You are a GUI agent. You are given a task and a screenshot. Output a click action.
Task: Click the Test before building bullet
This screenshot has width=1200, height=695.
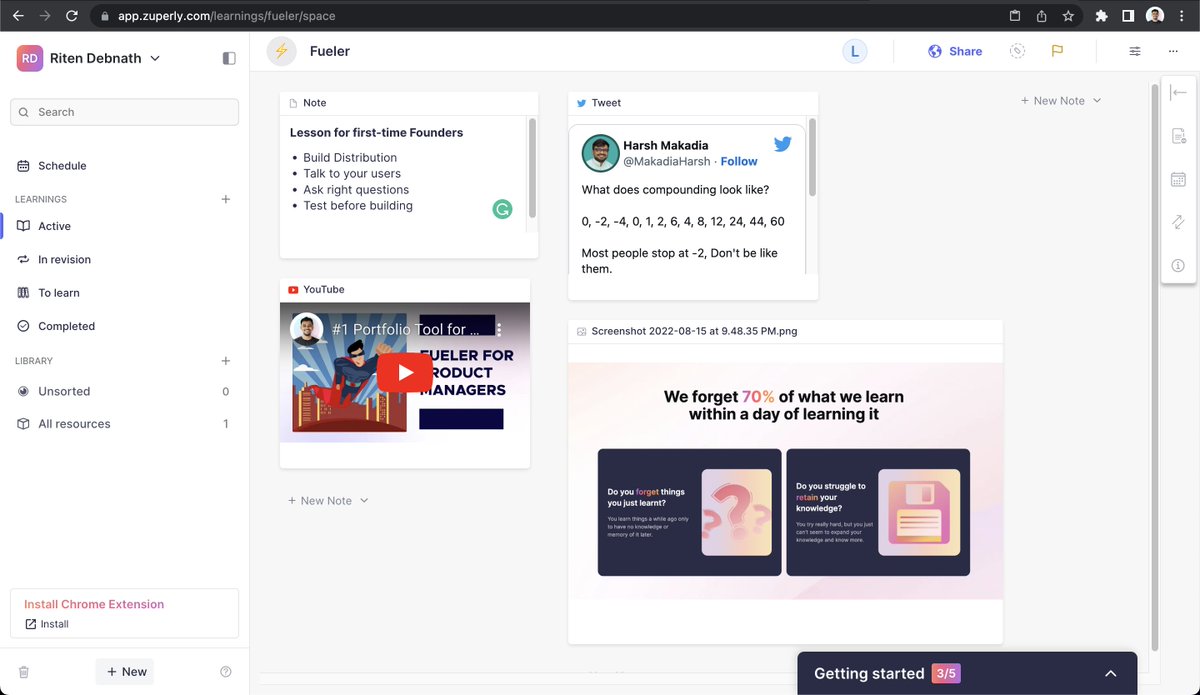coord(358,206)
